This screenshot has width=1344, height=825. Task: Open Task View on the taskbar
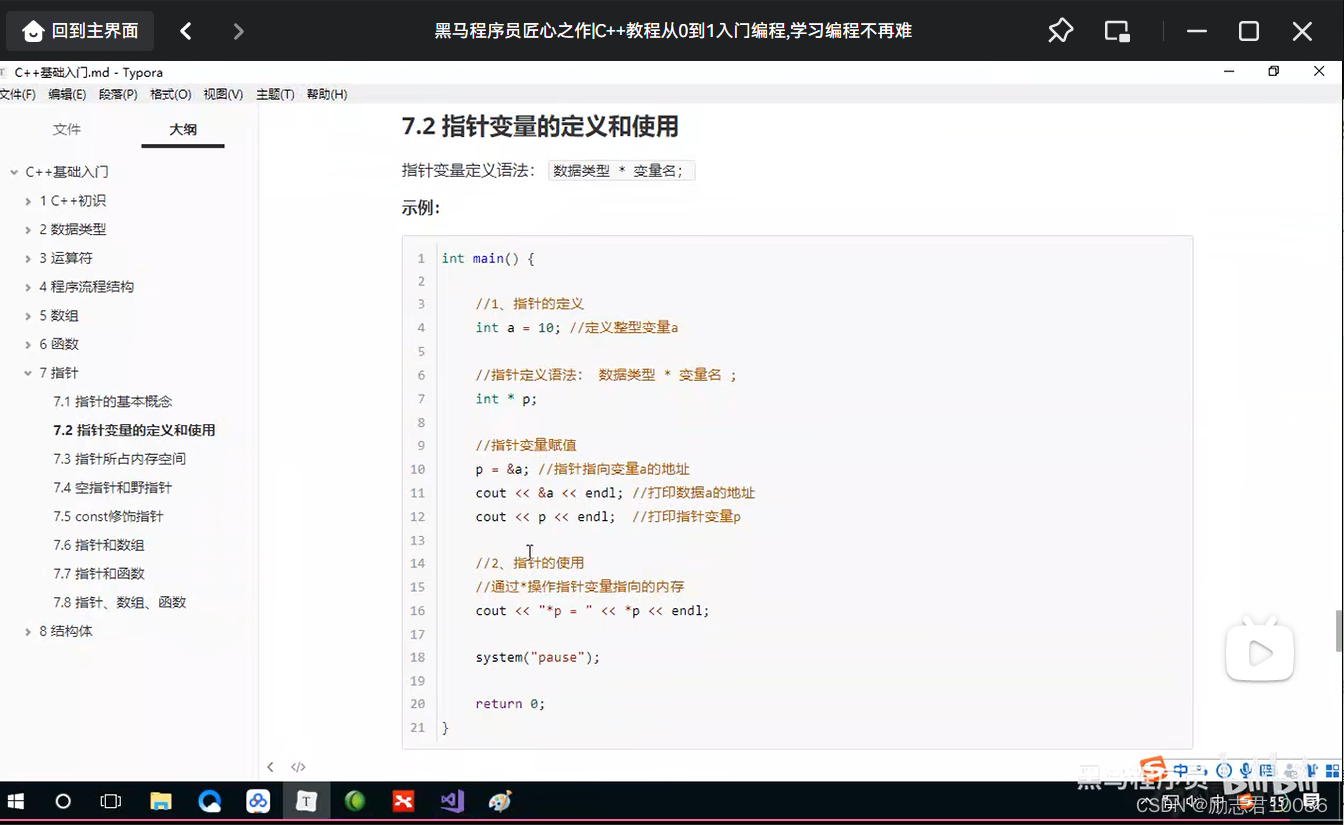[111, 801]
